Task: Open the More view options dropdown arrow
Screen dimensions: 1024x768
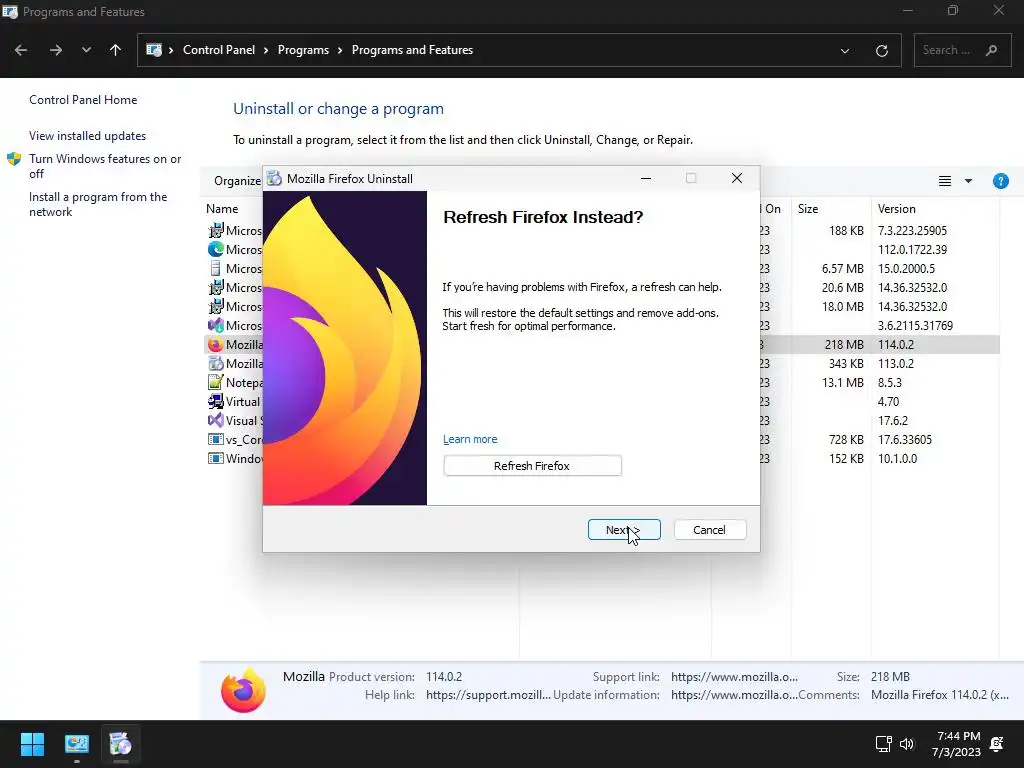Action: [968, 181]
